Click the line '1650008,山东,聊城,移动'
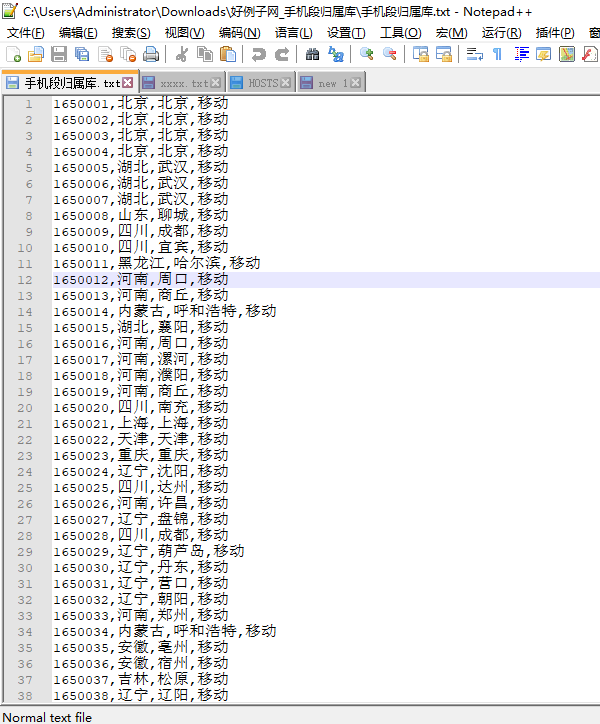The image size is (600, 724). [140, 216]
